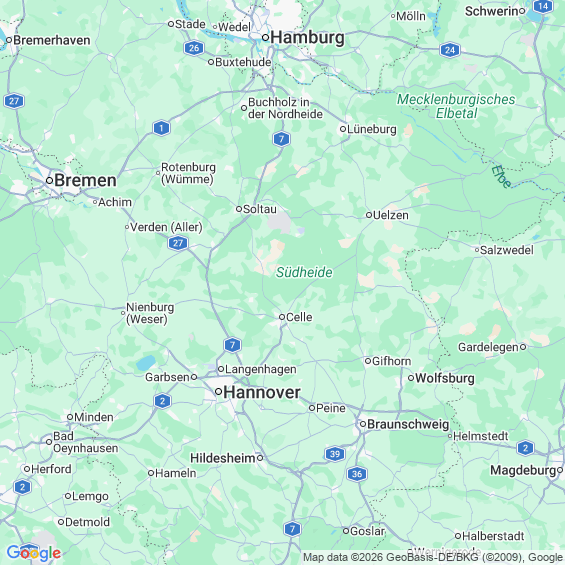Click the A27 shield near Verden (Aller)
The width and height of the screenshot is (565, 565).
(x=178, y=243)
